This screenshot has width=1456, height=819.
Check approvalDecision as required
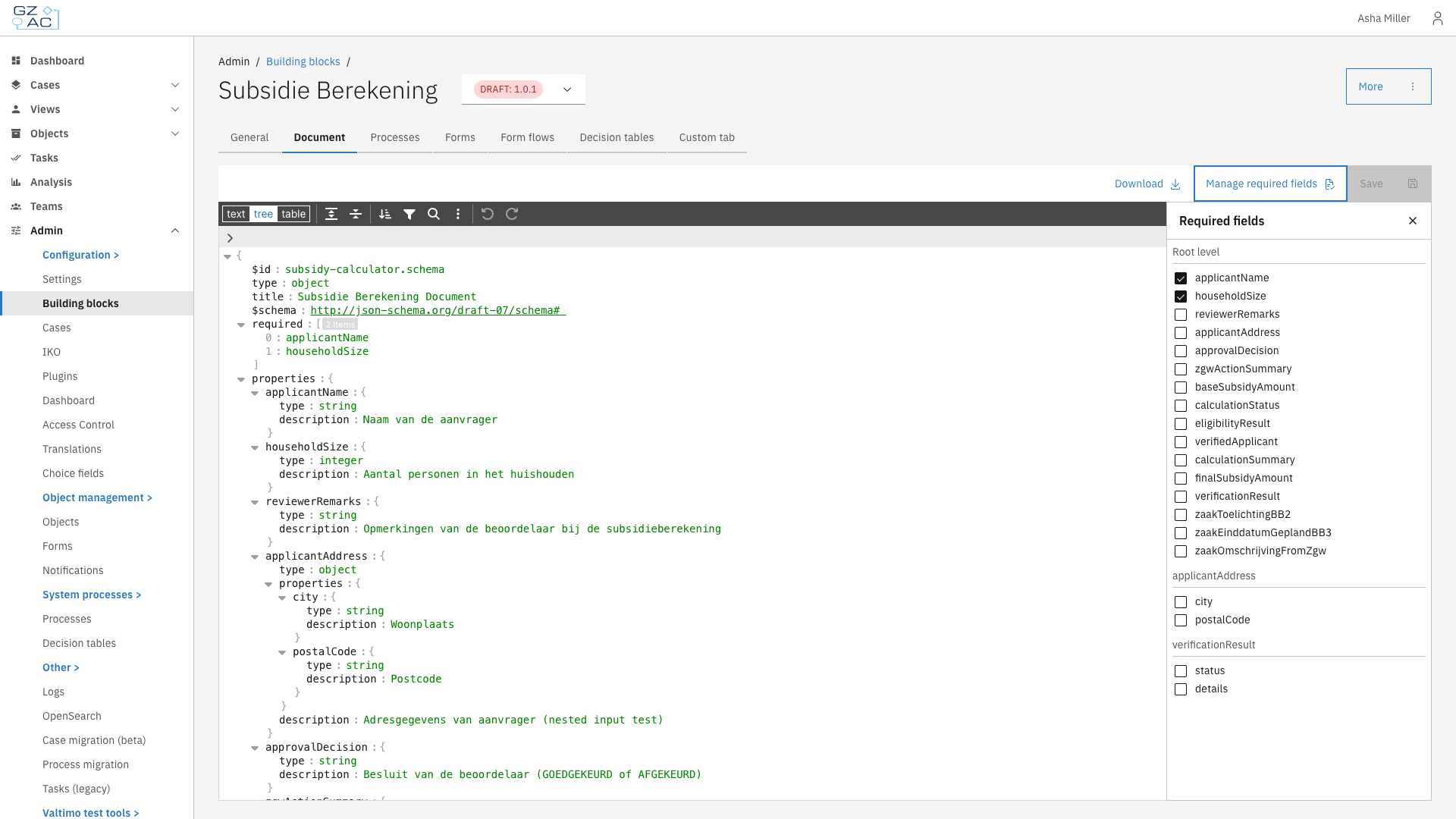(1181, 351)
